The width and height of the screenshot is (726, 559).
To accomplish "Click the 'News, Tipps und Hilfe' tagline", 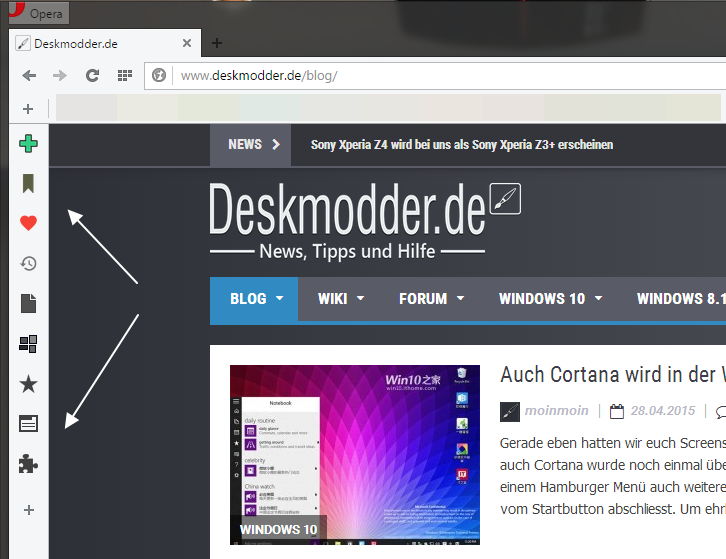I will (347, 251).
